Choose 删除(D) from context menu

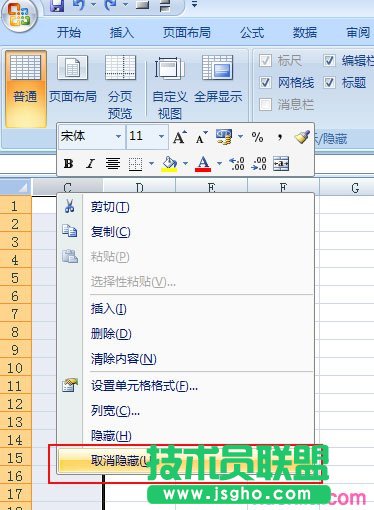[185, 334]
